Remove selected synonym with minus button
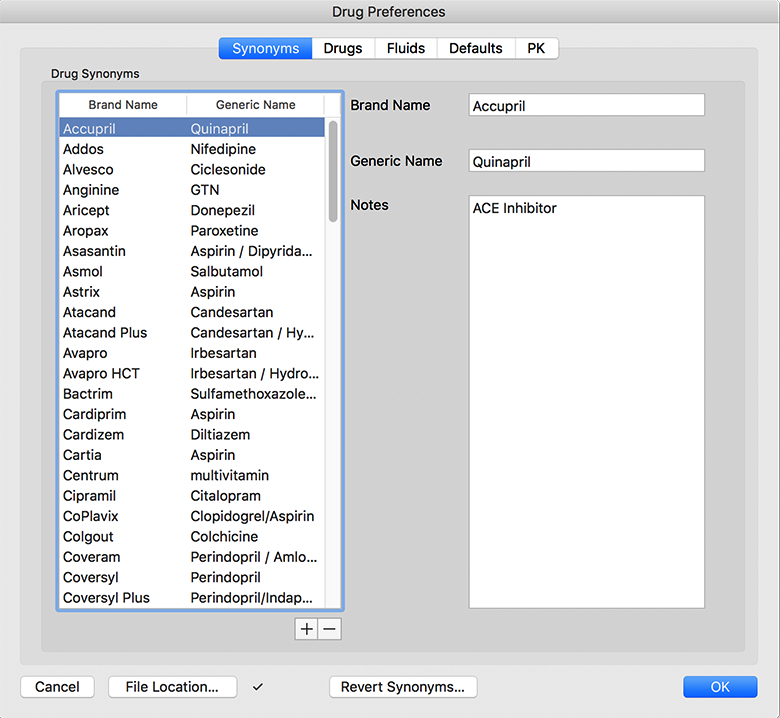 (329, 629)
